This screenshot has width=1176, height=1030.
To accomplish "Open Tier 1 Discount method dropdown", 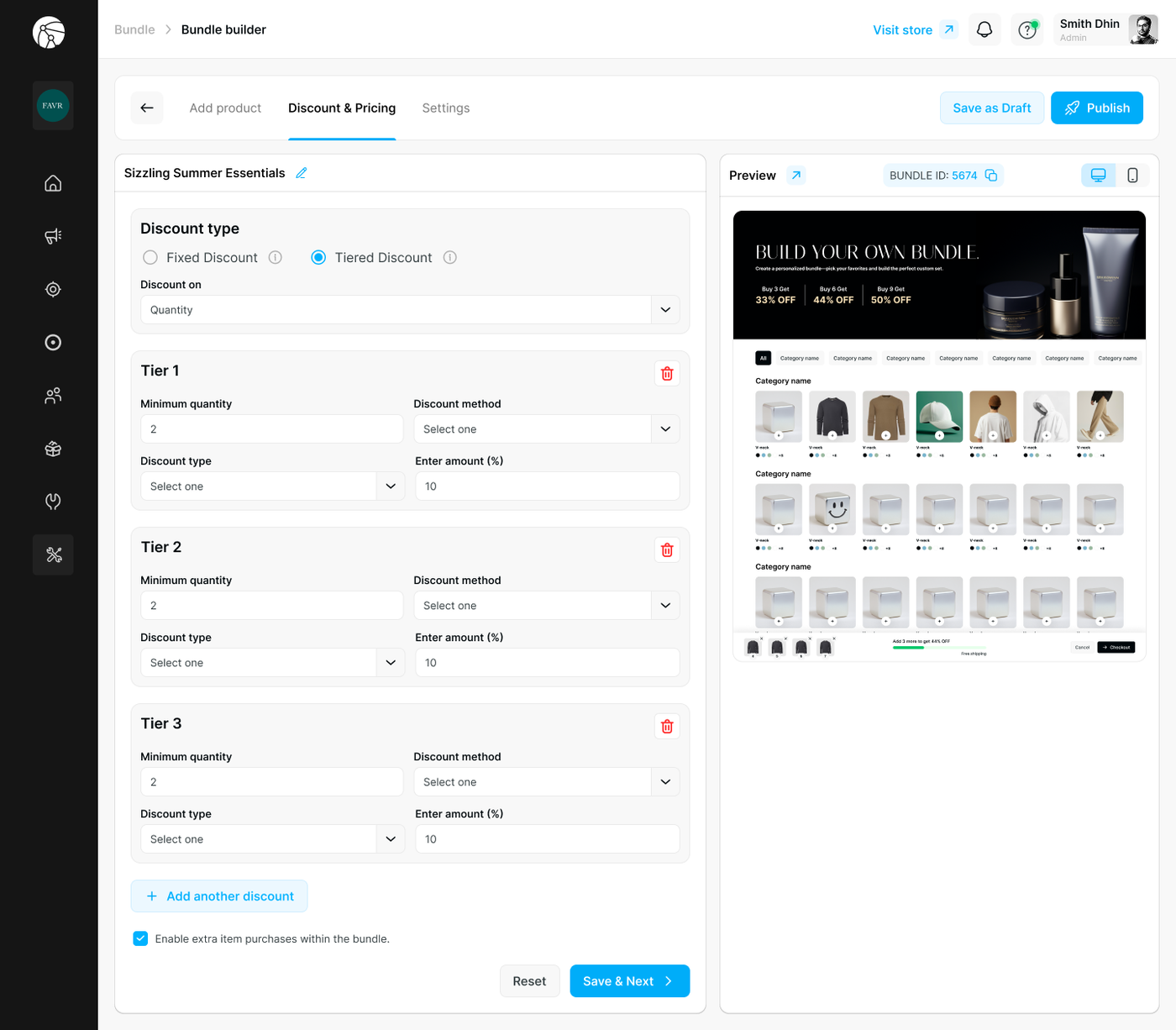I will (547, 428).
